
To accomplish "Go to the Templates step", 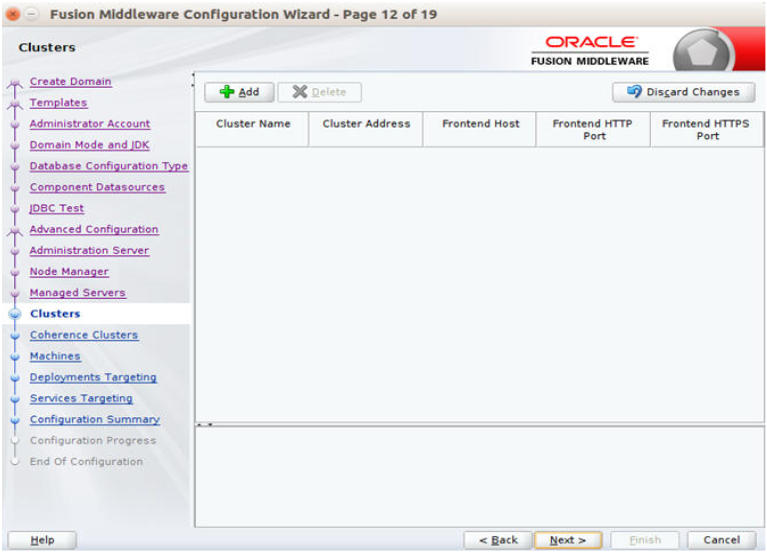I will tap(58, 102).
